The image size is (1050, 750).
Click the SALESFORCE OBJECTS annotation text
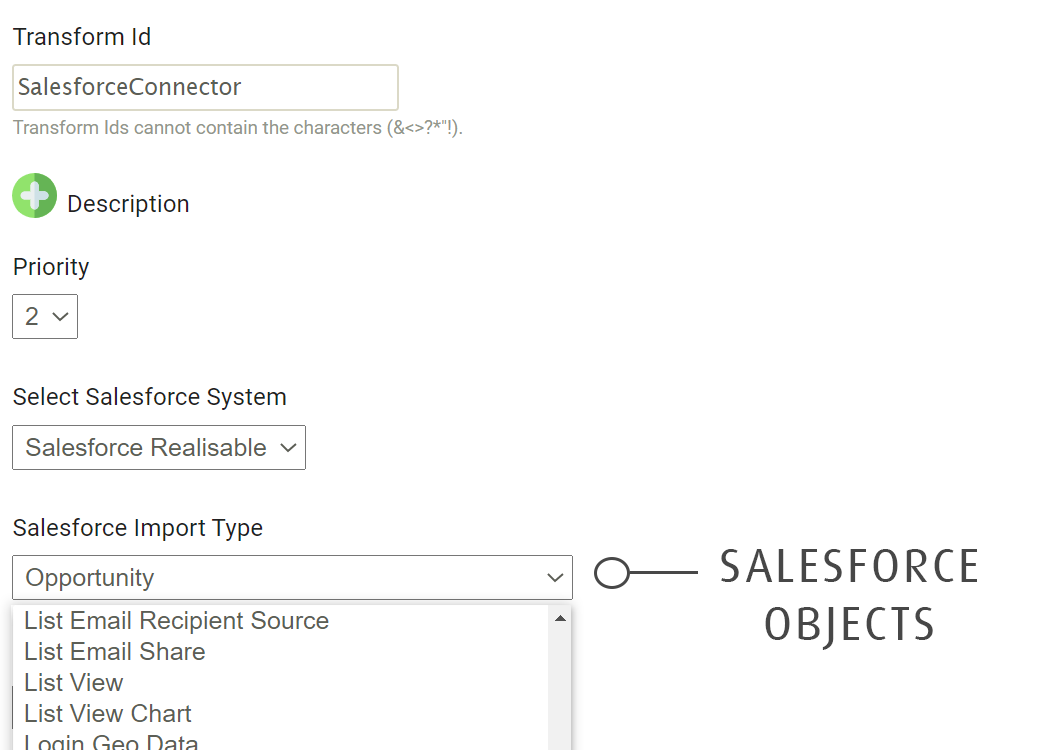[x=849, y=595]
